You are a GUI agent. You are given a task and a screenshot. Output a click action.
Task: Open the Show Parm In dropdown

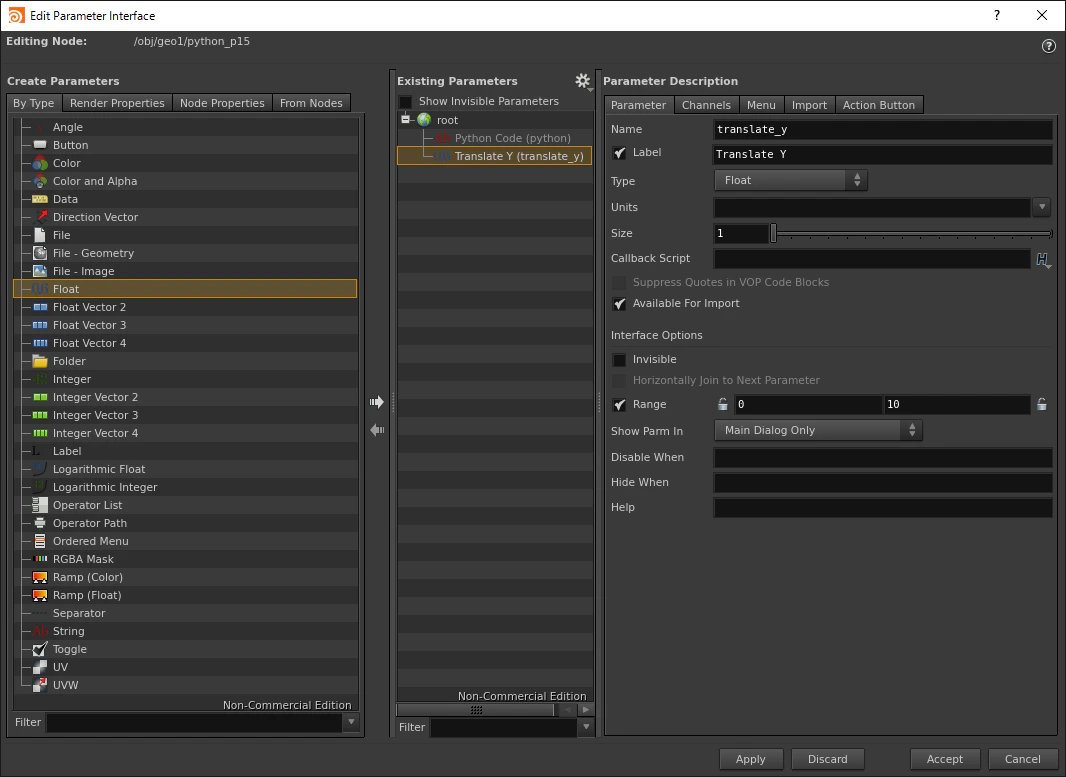click(x=818, y=430)
